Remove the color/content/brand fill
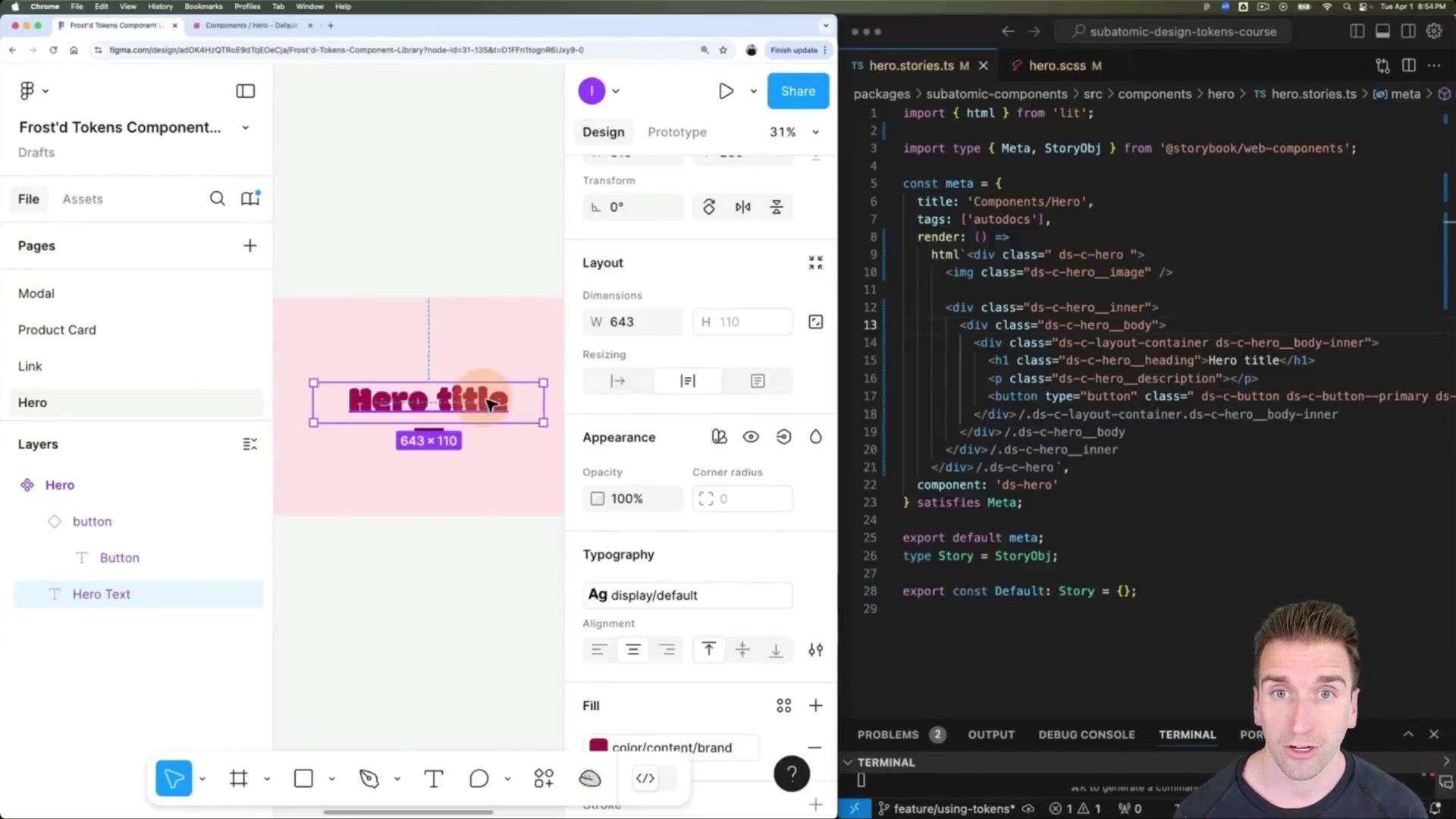 tap(815, 748)
